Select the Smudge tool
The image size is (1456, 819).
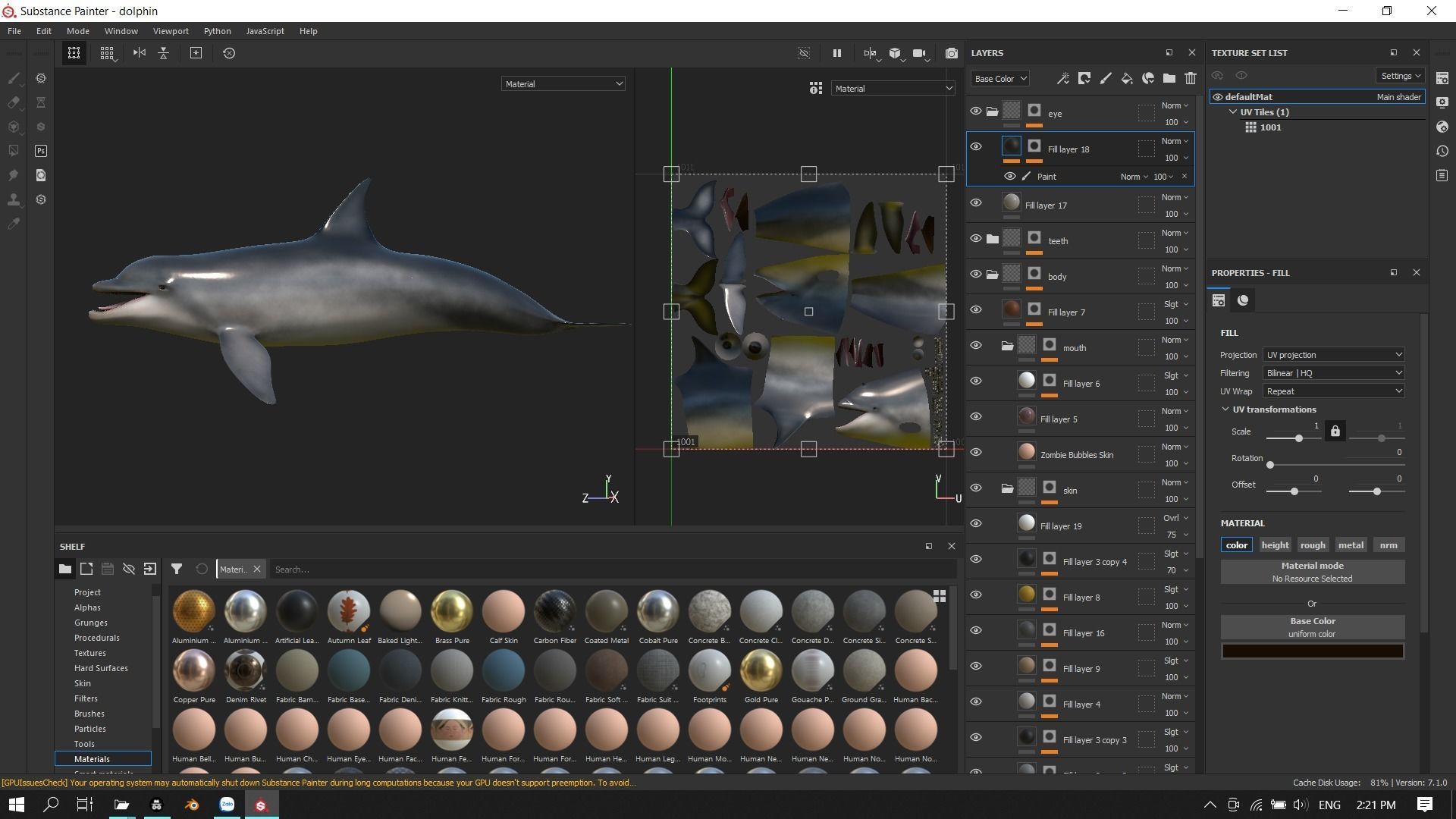pyautogui.click(x=14, y=175)
